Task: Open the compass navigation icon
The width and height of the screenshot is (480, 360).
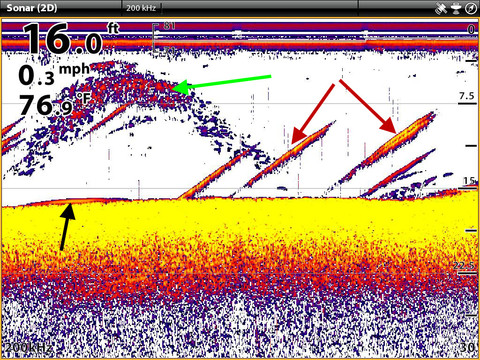Action: [x=471, y=9]
